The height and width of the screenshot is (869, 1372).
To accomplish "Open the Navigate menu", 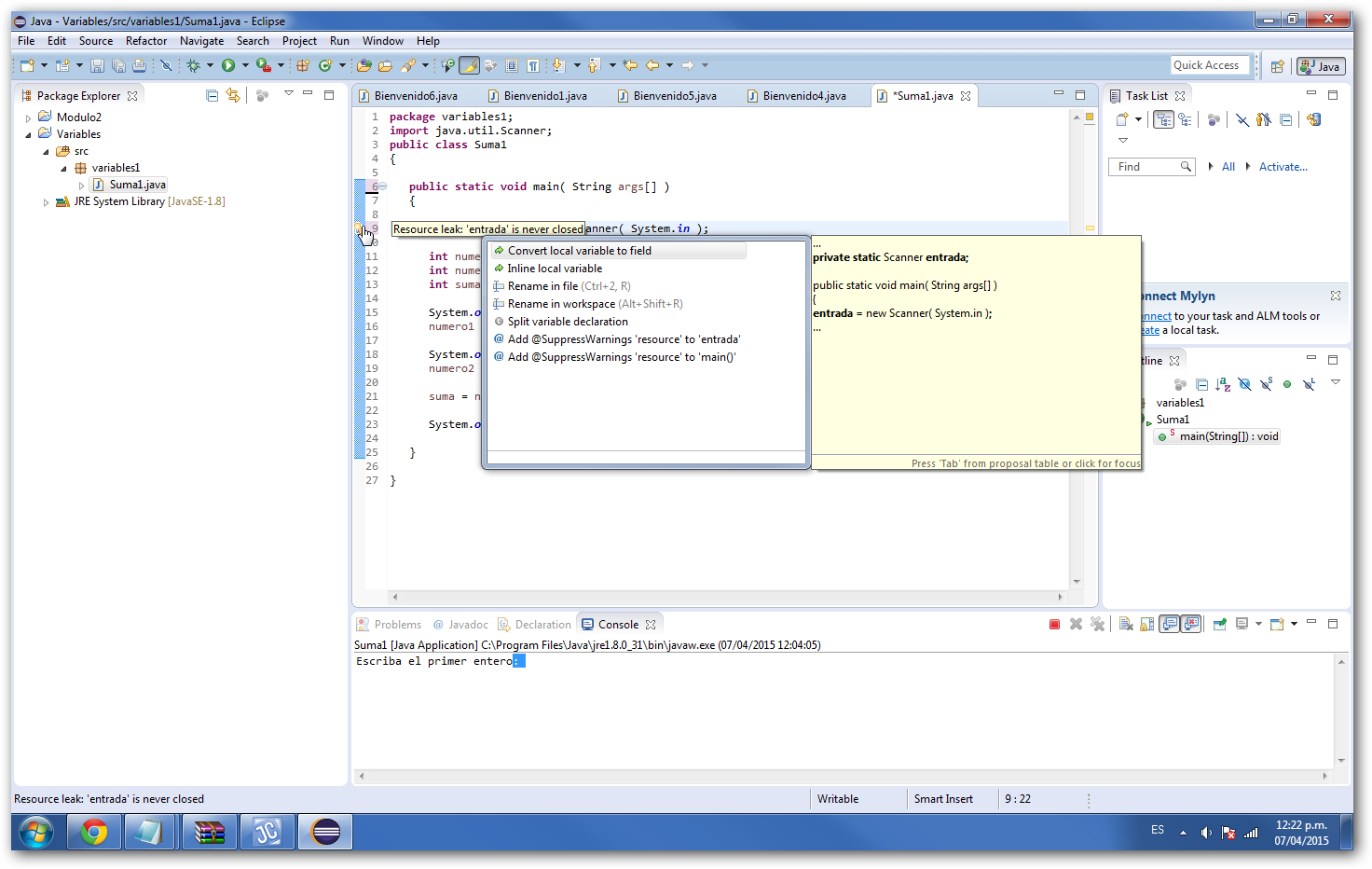I will click(201, 41).
